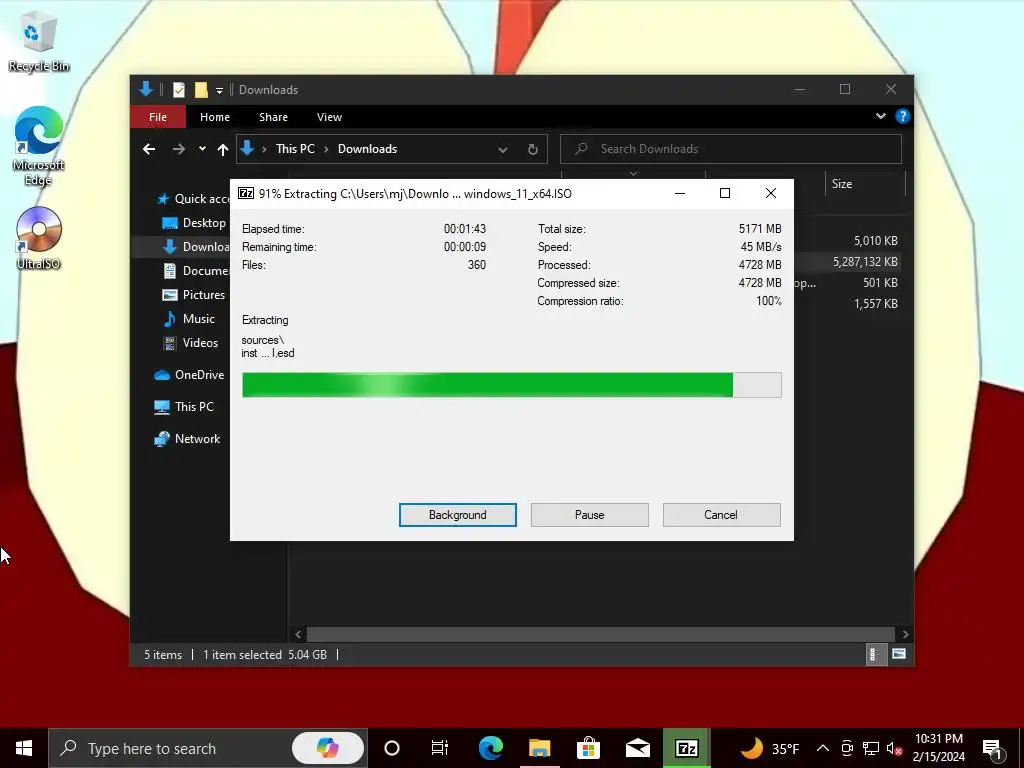This screenshot has width=1024, height=768.
Task: Click the scroll left arrow
Action: click(x=298, y=634)
